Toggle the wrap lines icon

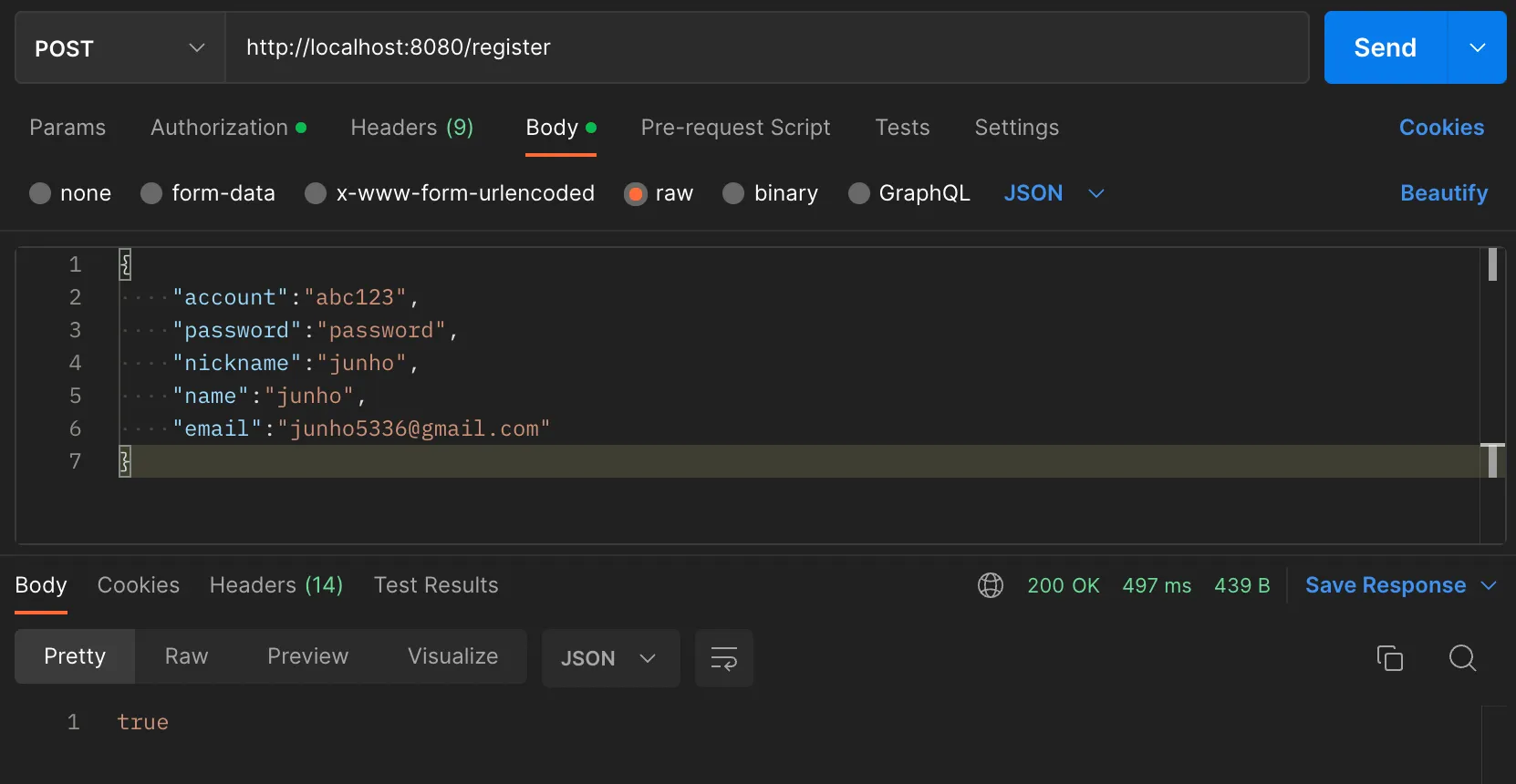coord(723,657)
